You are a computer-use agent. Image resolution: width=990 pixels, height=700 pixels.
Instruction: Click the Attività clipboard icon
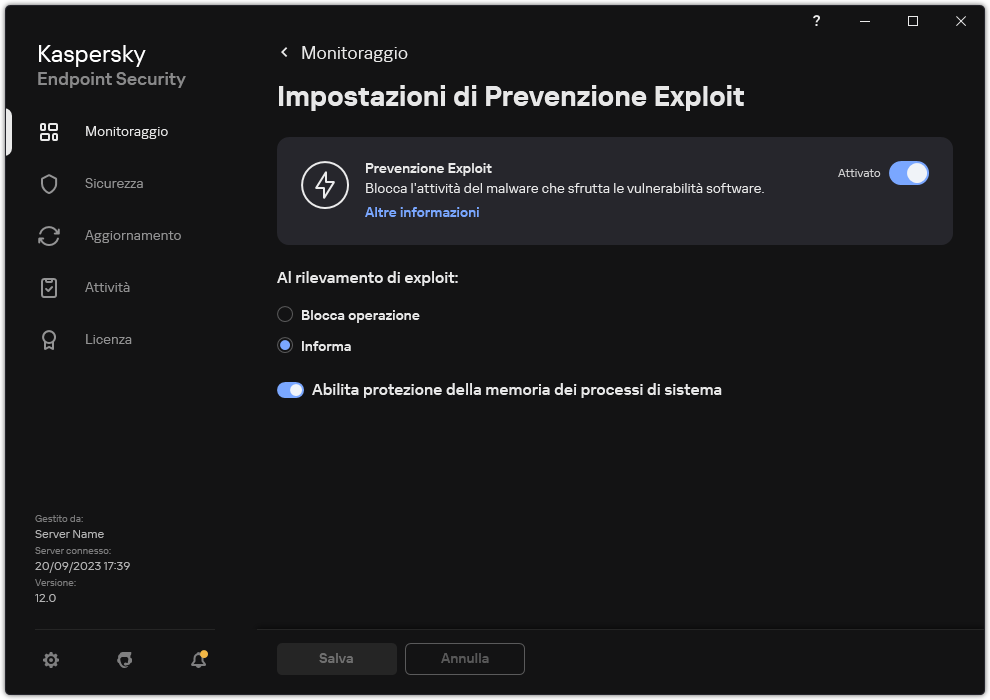pyautogui.click(x=49, y=287)
